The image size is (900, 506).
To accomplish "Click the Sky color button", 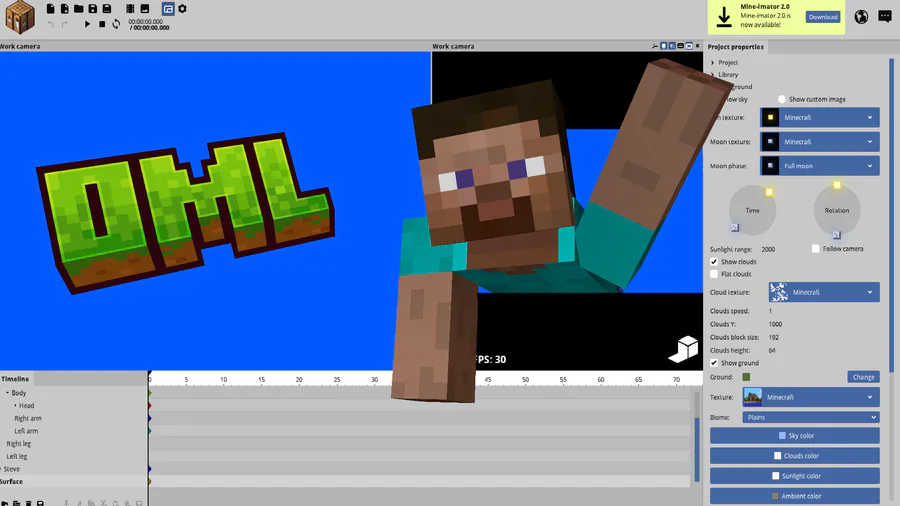I will point(794,435).
